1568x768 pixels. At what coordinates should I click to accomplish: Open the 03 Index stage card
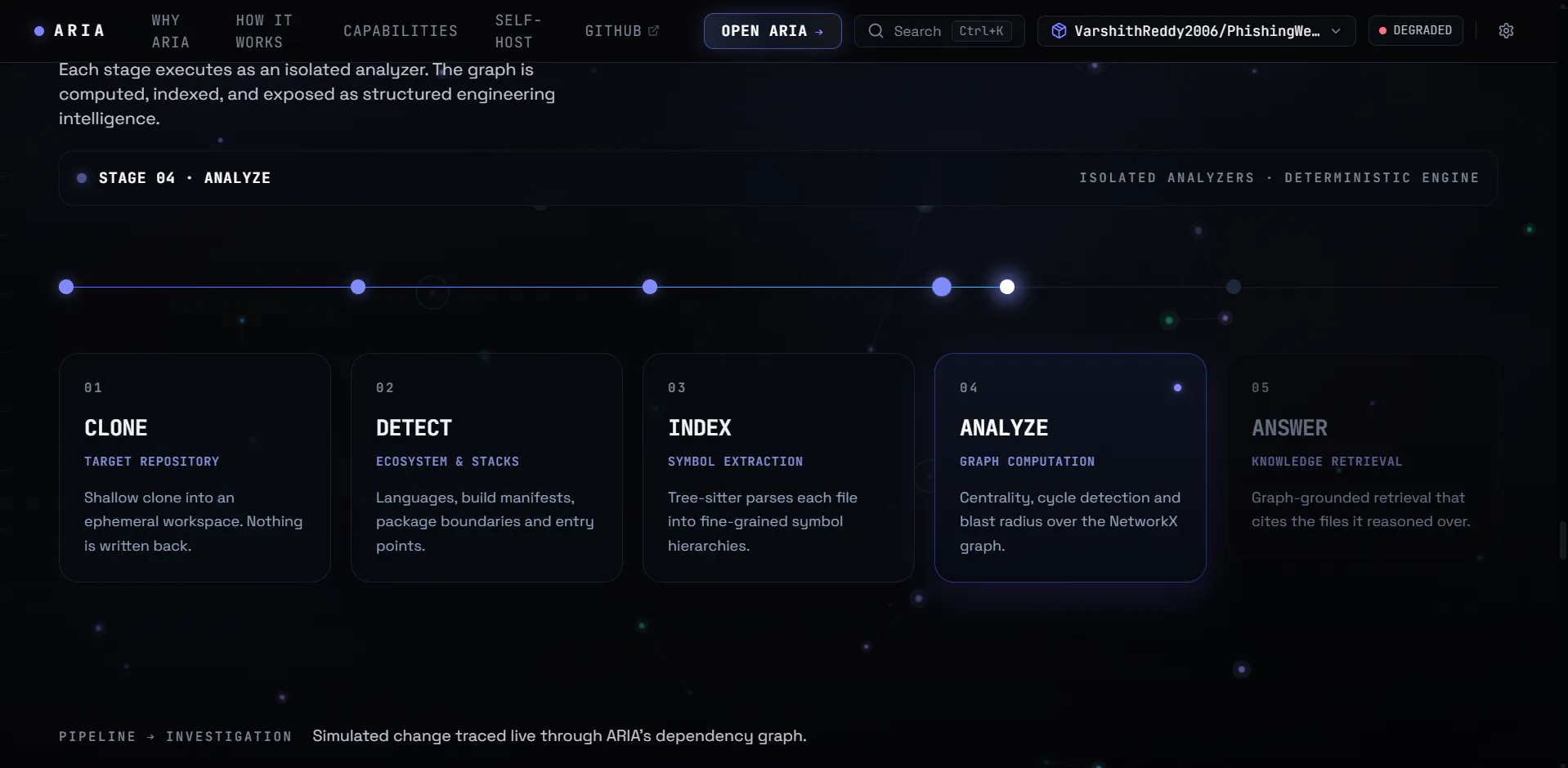[x=778, y=467]
